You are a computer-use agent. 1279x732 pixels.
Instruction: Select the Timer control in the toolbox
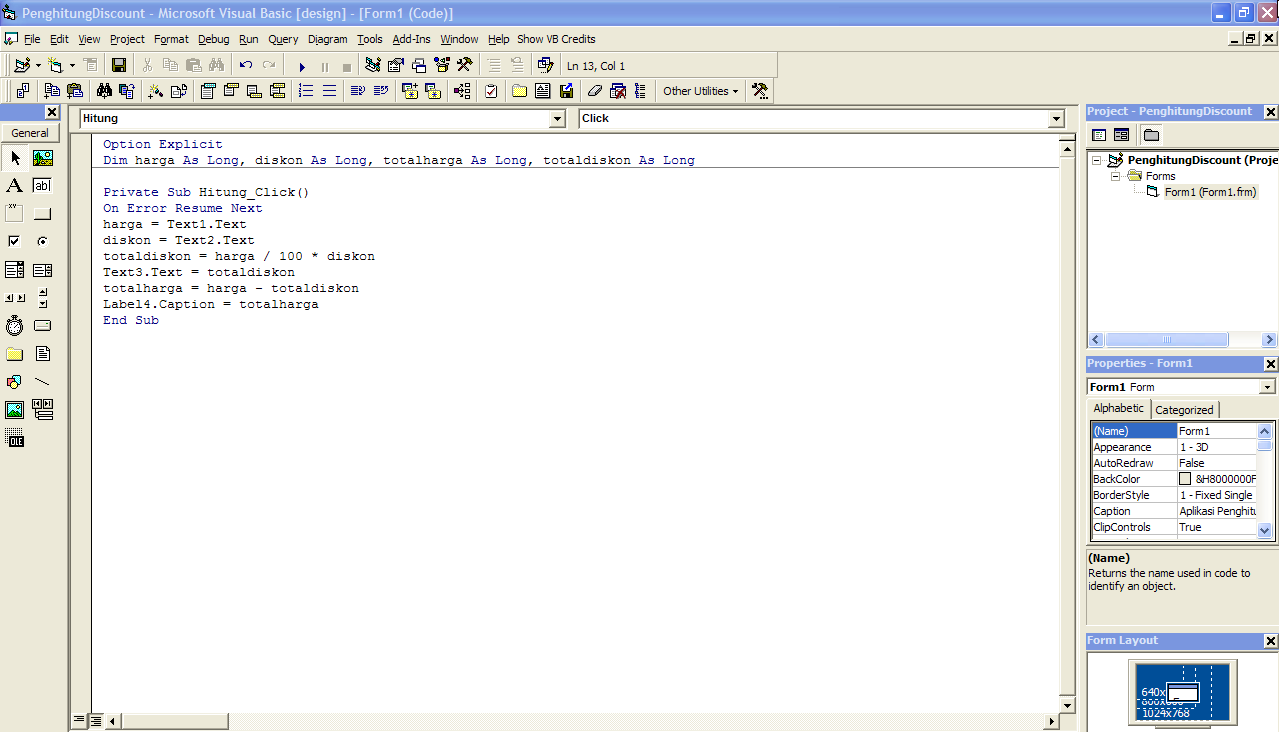15,325
